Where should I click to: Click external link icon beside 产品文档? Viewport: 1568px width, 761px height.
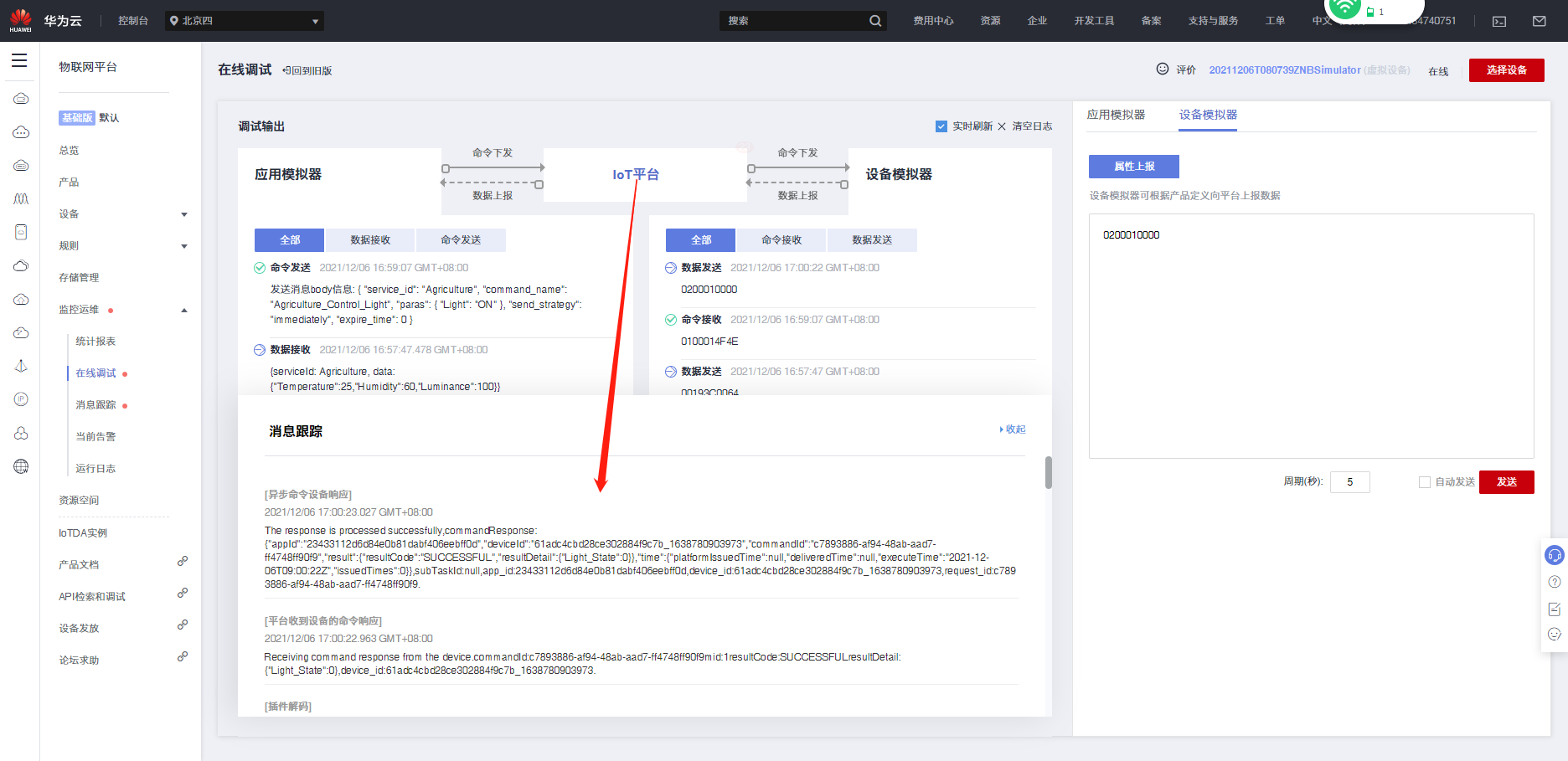coord(182,561)
